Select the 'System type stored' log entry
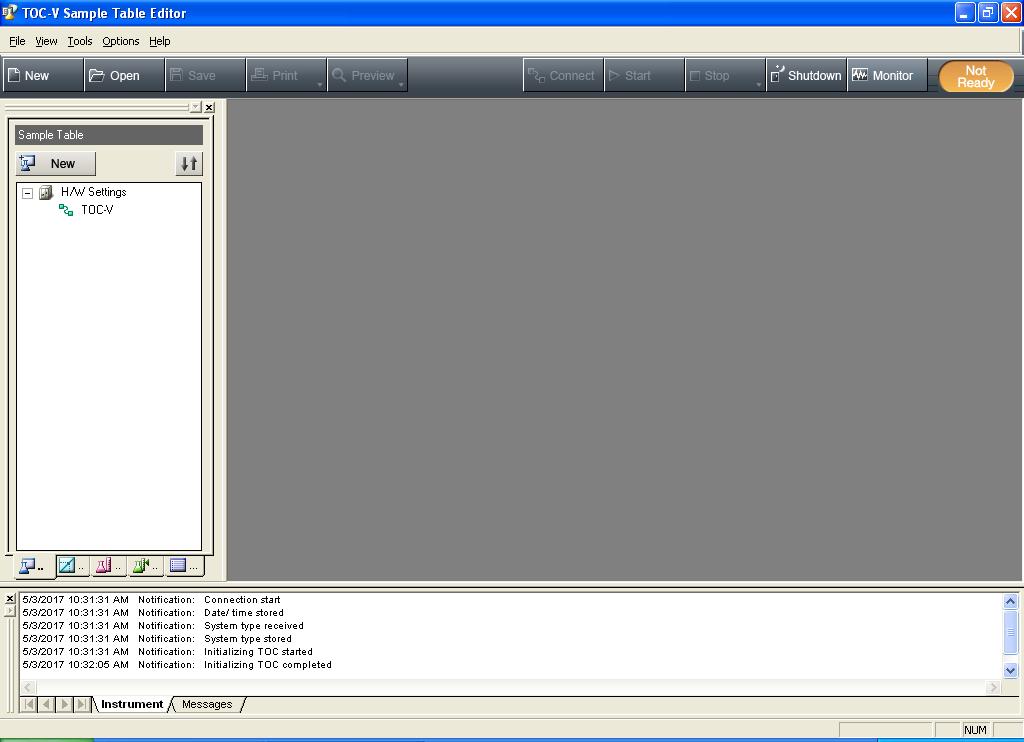Screen dimensions: 1024x742 coord(157,639)
